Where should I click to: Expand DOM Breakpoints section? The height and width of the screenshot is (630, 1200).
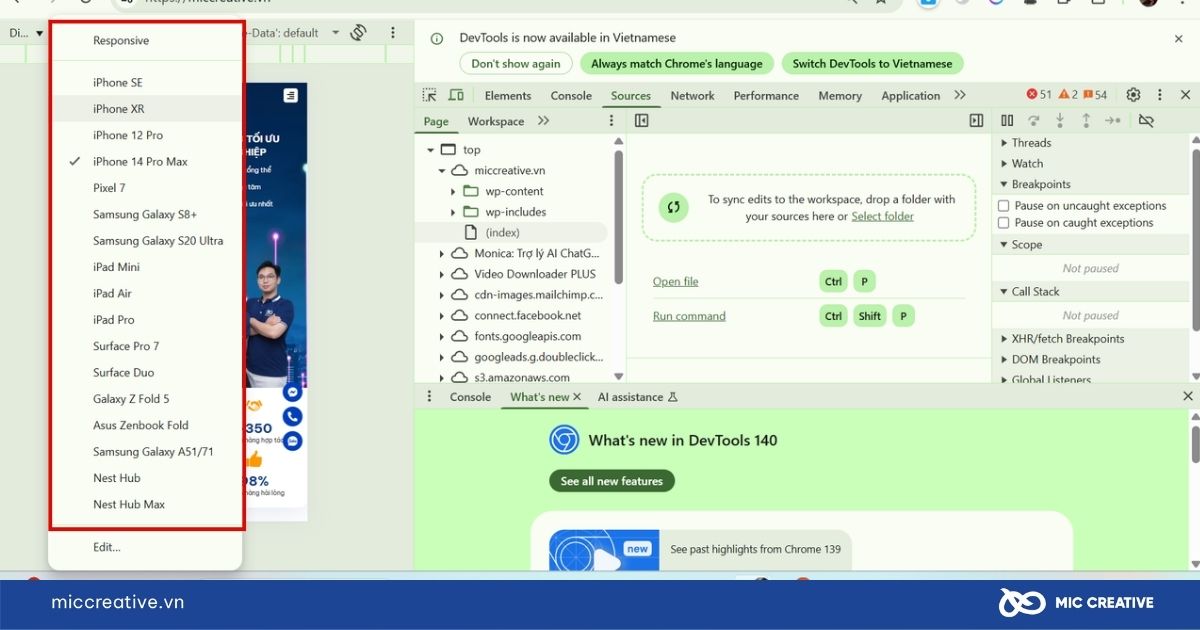1050,360
